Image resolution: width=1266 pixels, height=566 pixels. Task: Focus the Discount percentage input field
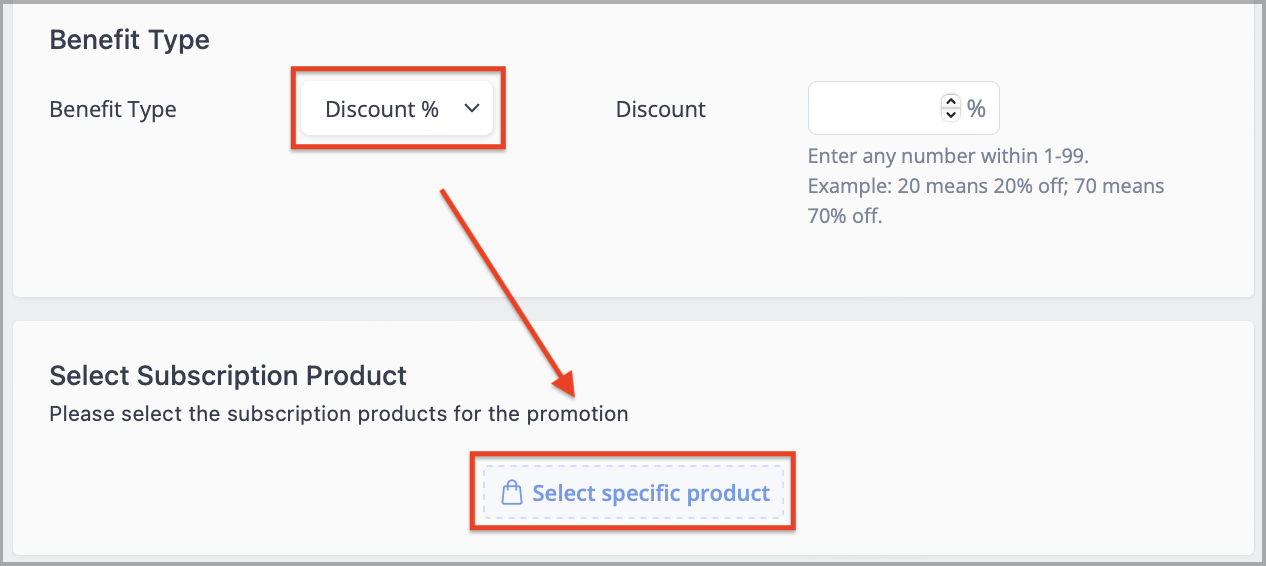pos(903,108)
